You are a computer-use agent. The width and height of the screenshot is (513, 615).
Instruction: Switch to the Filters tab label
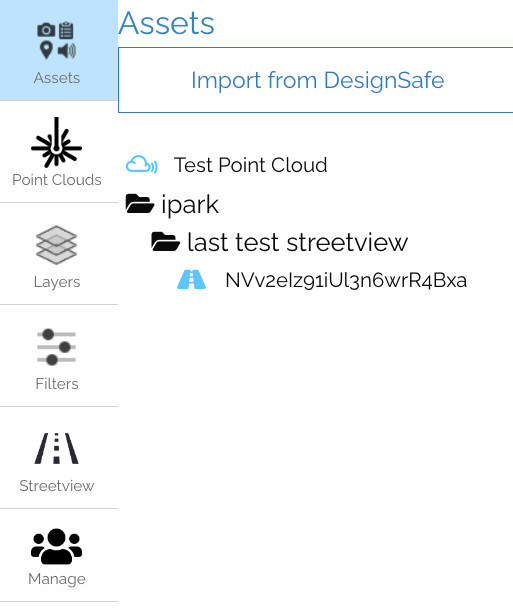pyautogui.click(x=57, y=384)
